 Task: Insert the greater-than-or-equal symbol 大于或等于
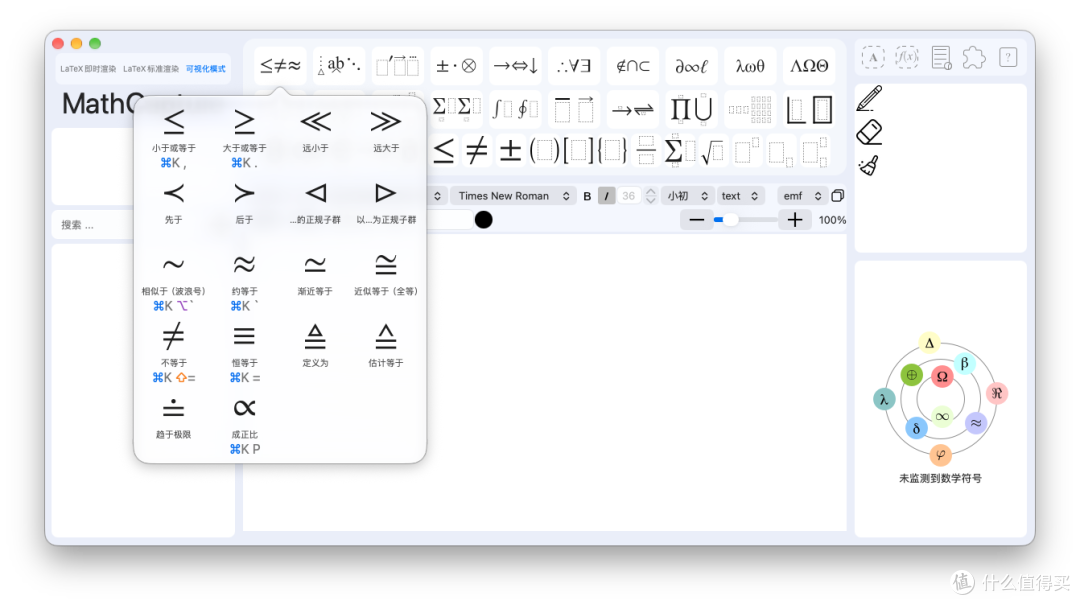point(244,123)
